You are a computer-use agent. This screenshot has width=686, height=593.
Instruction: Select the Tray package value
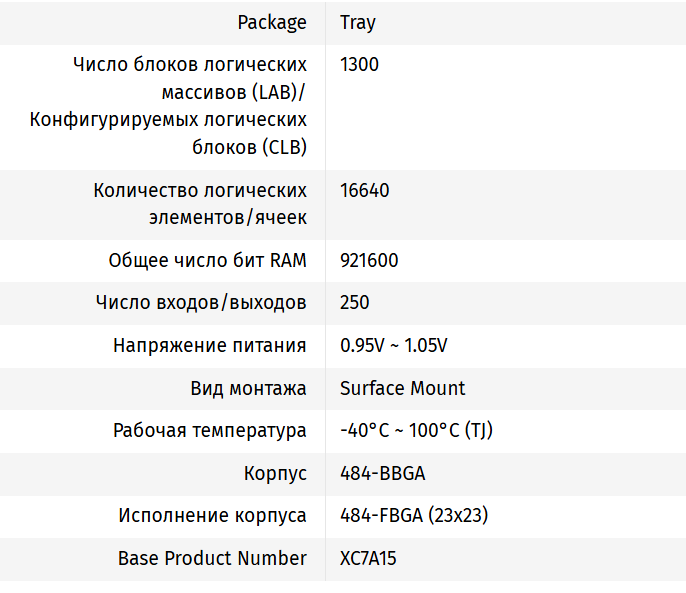point(358,22)
